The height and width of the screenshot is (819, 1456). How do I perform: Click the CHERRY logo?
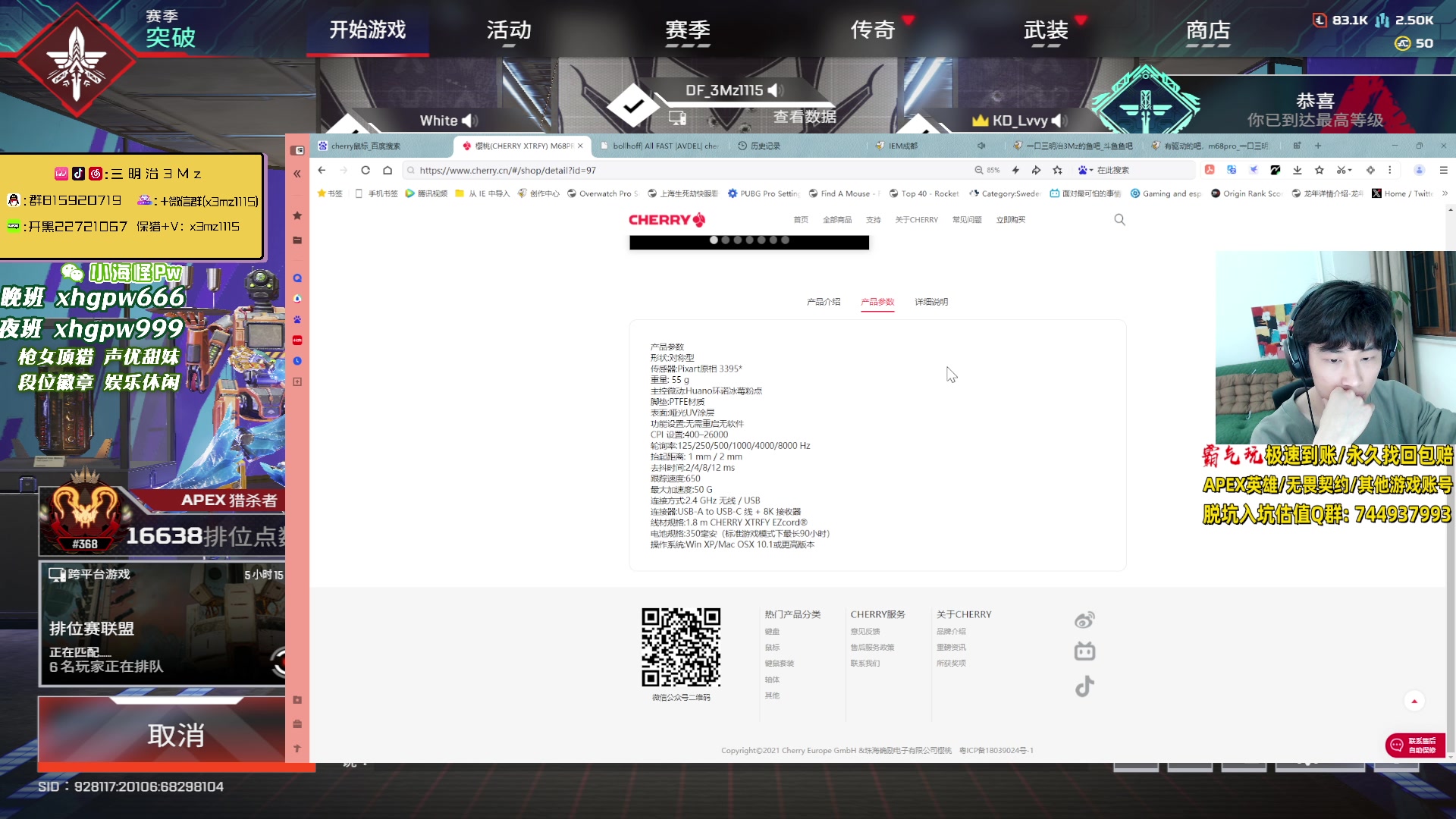tap(667, 220)
